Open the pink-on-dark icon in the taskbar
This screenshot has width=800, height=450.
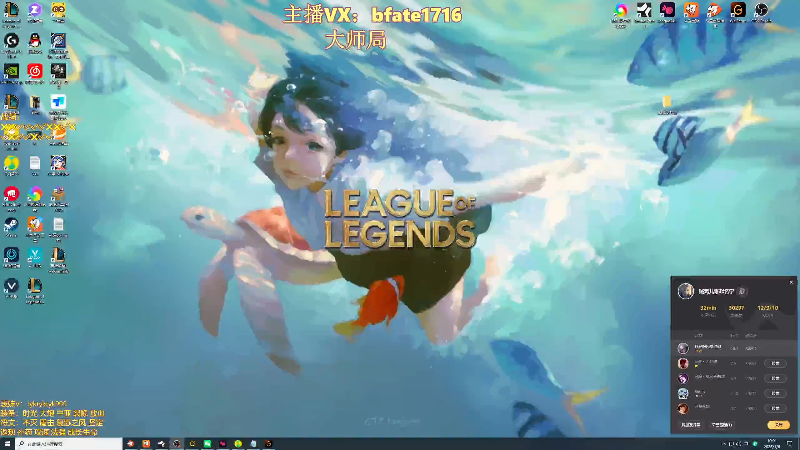point(222,444)
